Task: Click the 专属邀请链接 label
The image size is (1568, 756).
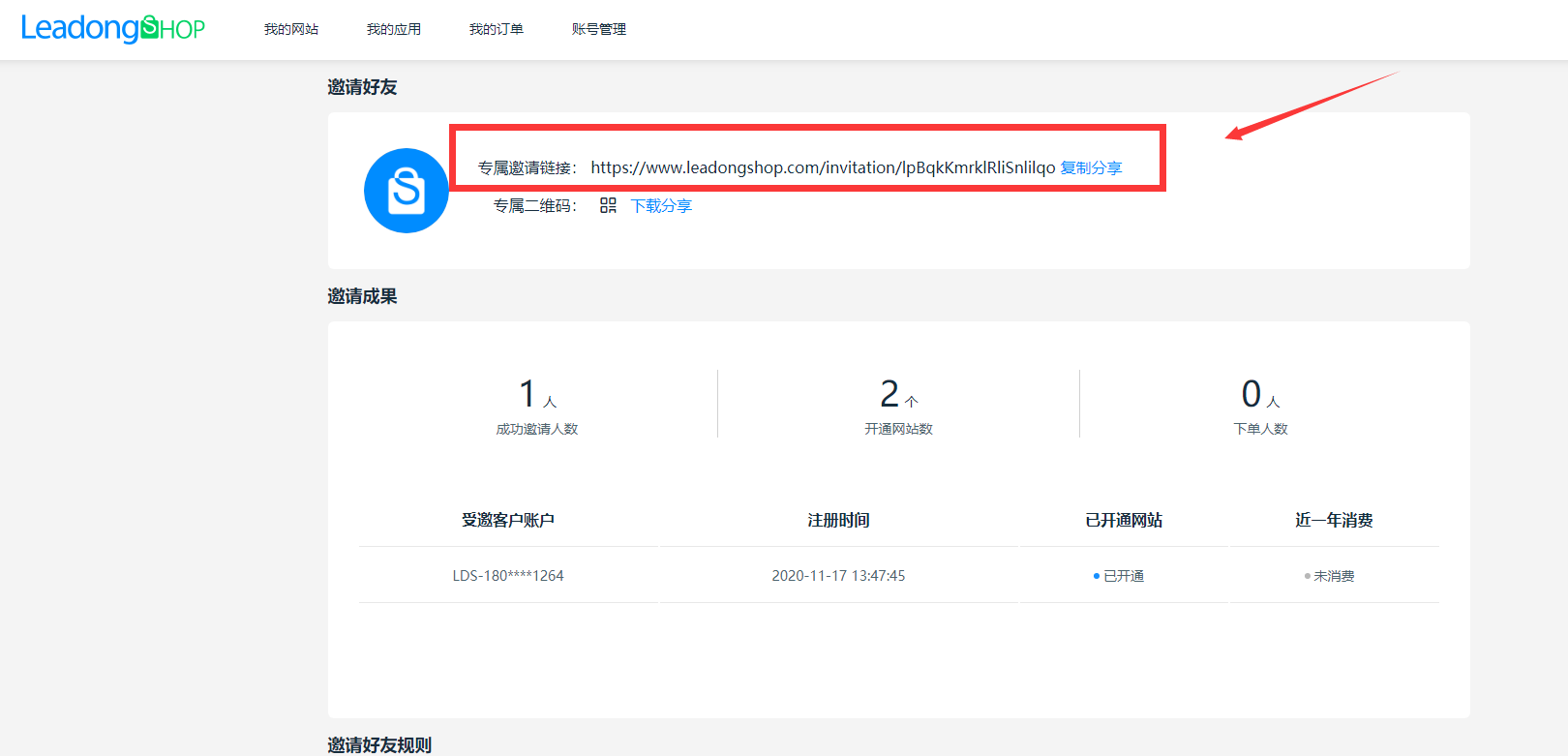Action: pos(527,167)
